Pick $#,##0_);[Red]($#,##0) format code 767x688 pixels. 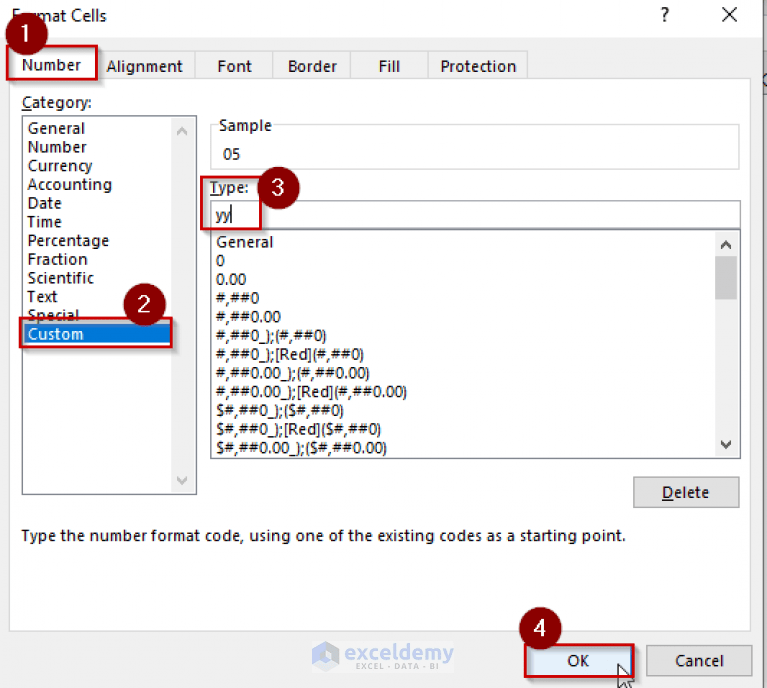(298, 429)
